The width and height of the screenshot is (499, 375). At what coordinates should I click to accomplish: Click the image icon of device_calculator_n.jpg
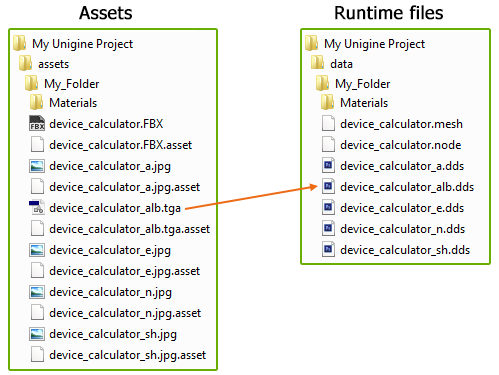pyautogui.click(x=37, y=292)
